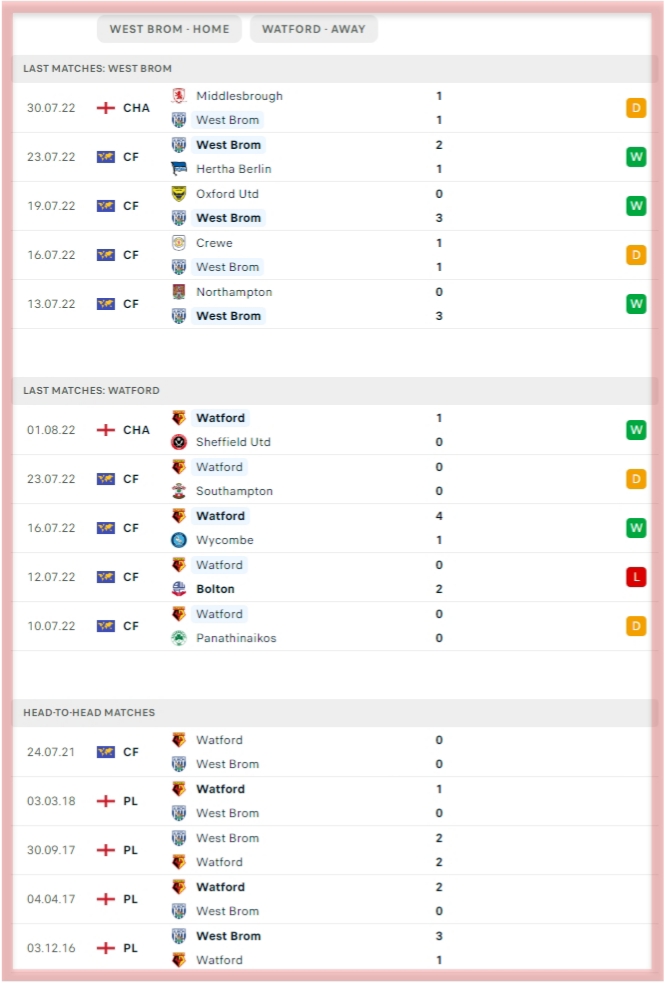
Task: Click the Southampton club crest icon
Action: tap(179, 491)
